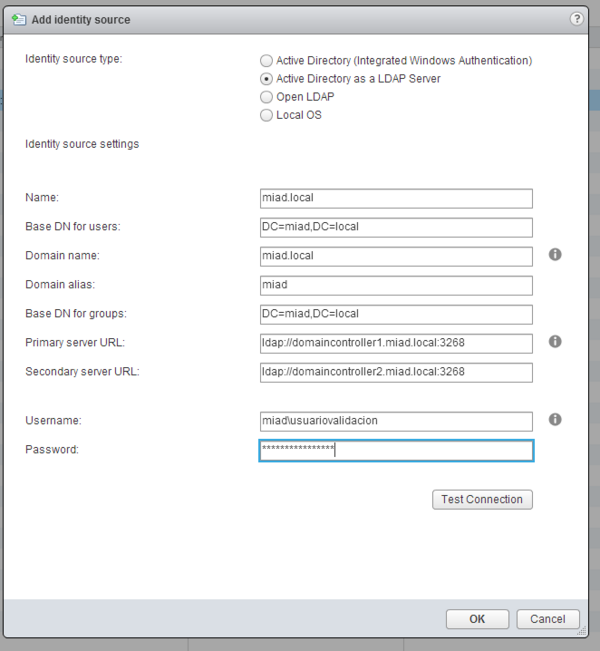Click the info icon beside Username

point(555,420)
